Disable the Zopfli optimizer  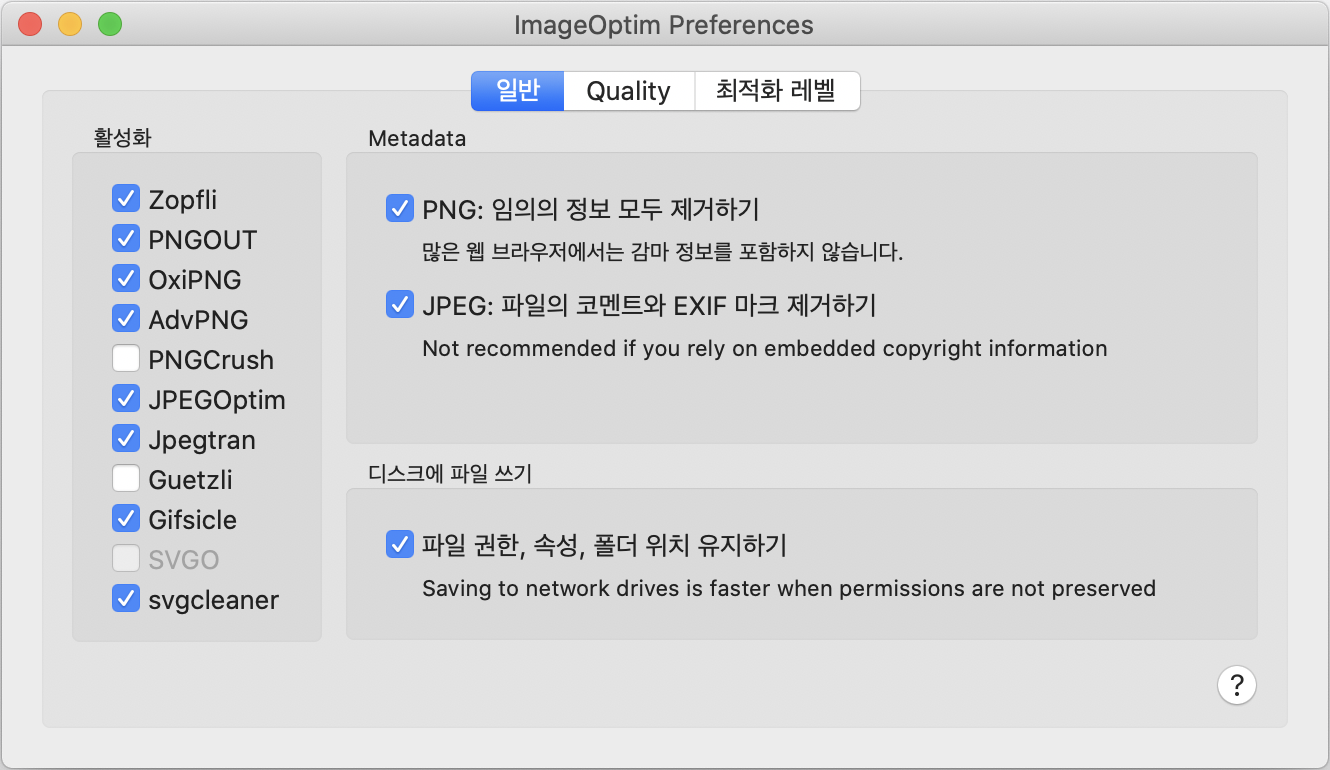click(x=126, y=198)
